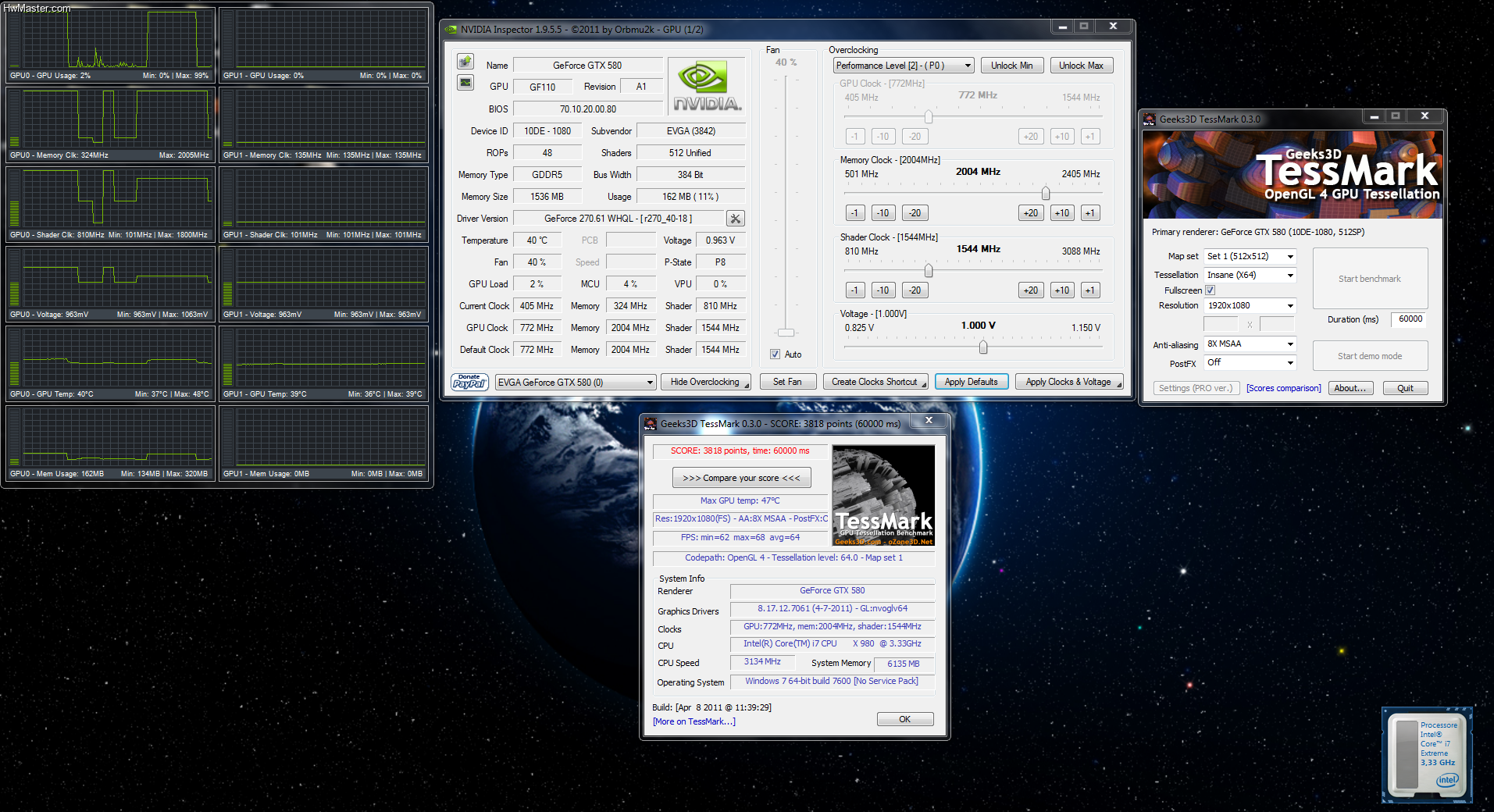Toggle the Fan Auto checkbox
This screenshot has height=812, width=1494.
tap(775, 354)
